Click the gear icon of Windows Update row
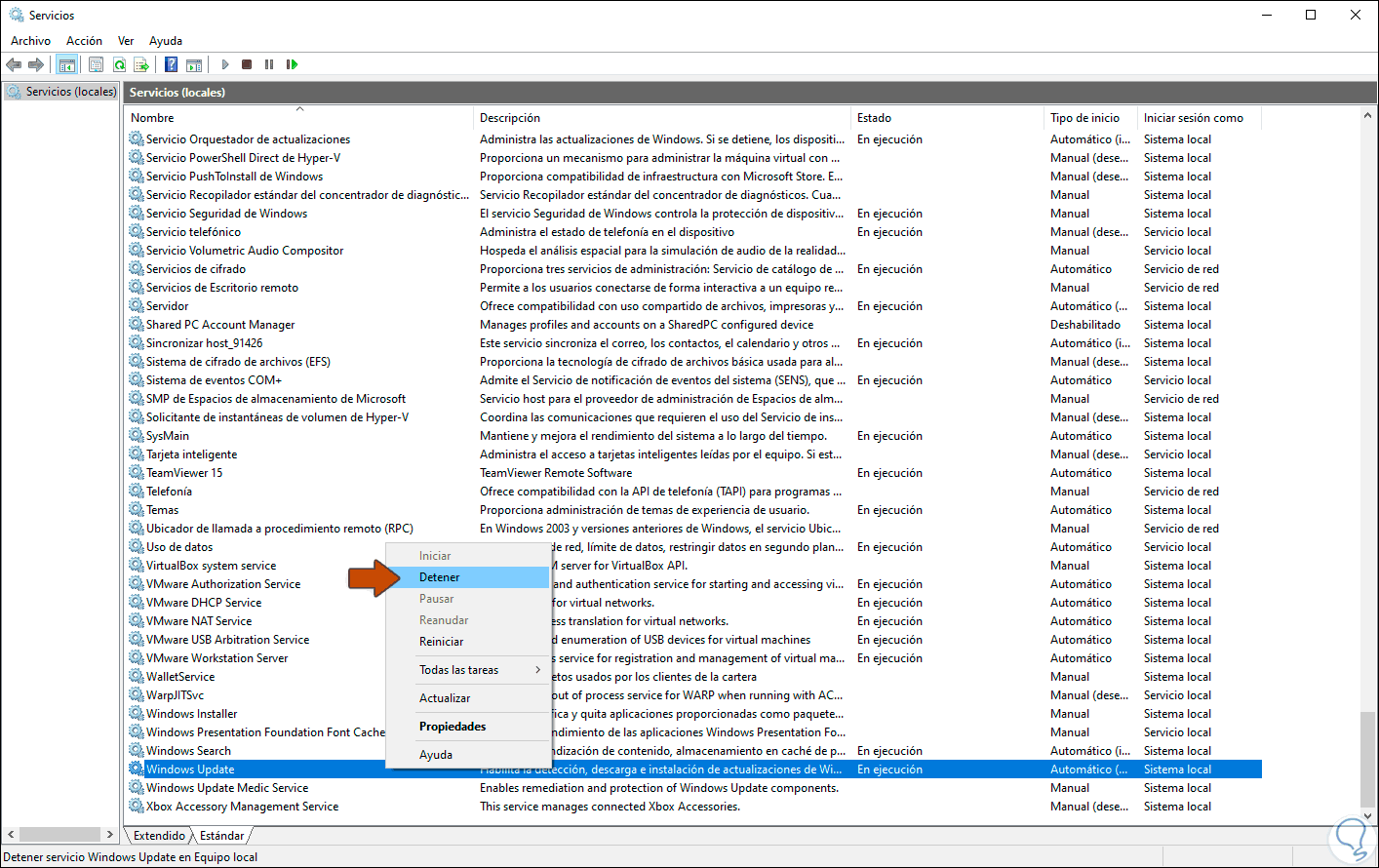Image resolution: width=1379 pixels, height=868 pixels. 137,769
